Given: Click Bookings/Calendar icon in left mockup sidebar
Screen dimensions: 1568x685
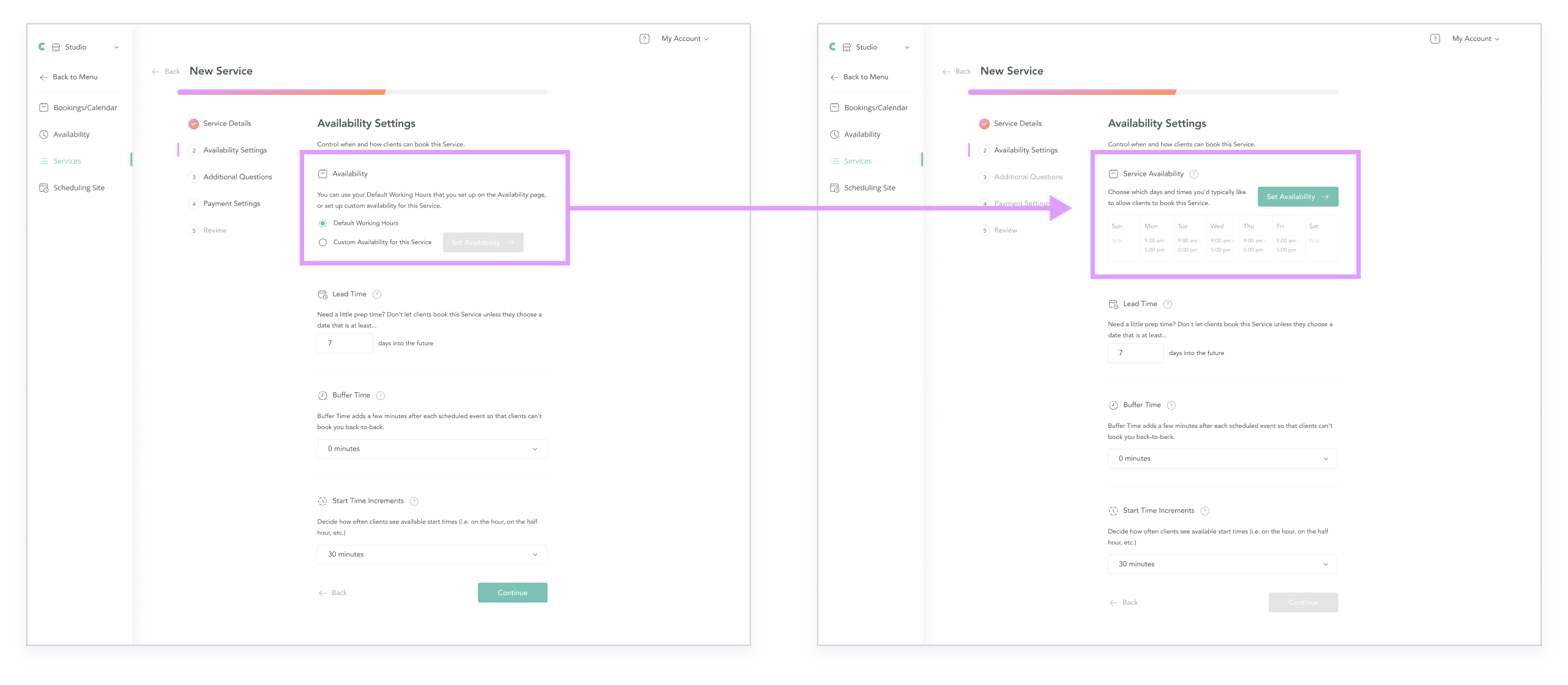Looking at the screenshot, I should [44, 108].
